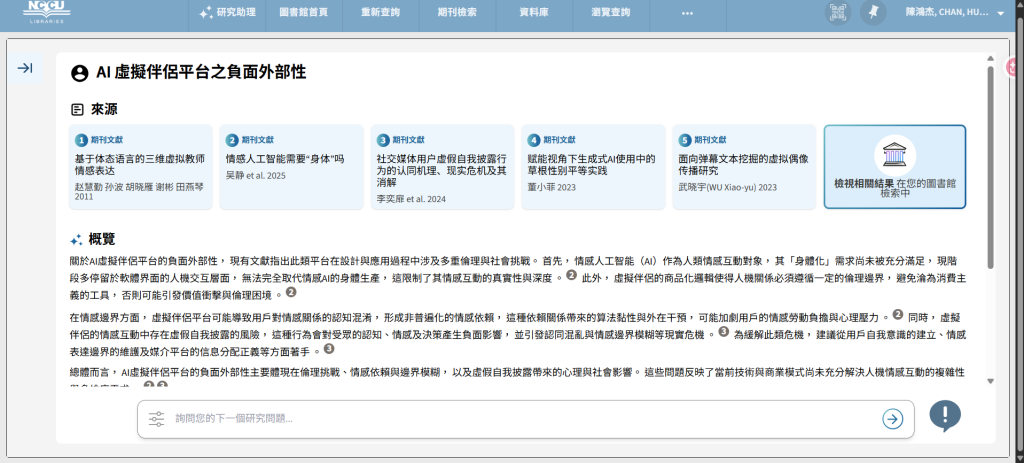This screenshot has height=463, width=1024.
Task: Submit question with arrow send button
Action: pos(892,419)
